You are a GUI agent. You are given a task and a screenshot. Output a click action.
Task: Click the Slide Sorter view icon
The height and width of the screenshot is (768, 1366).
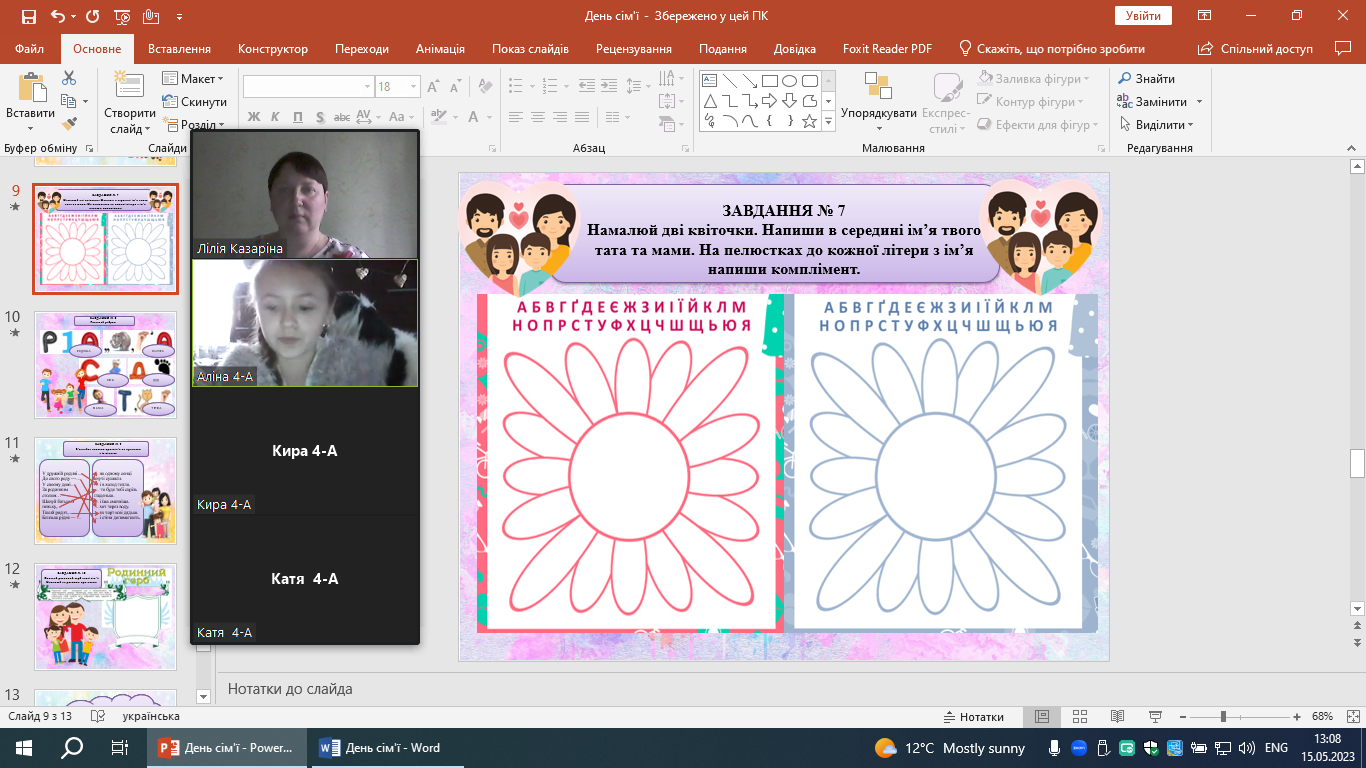[1079, 717]
